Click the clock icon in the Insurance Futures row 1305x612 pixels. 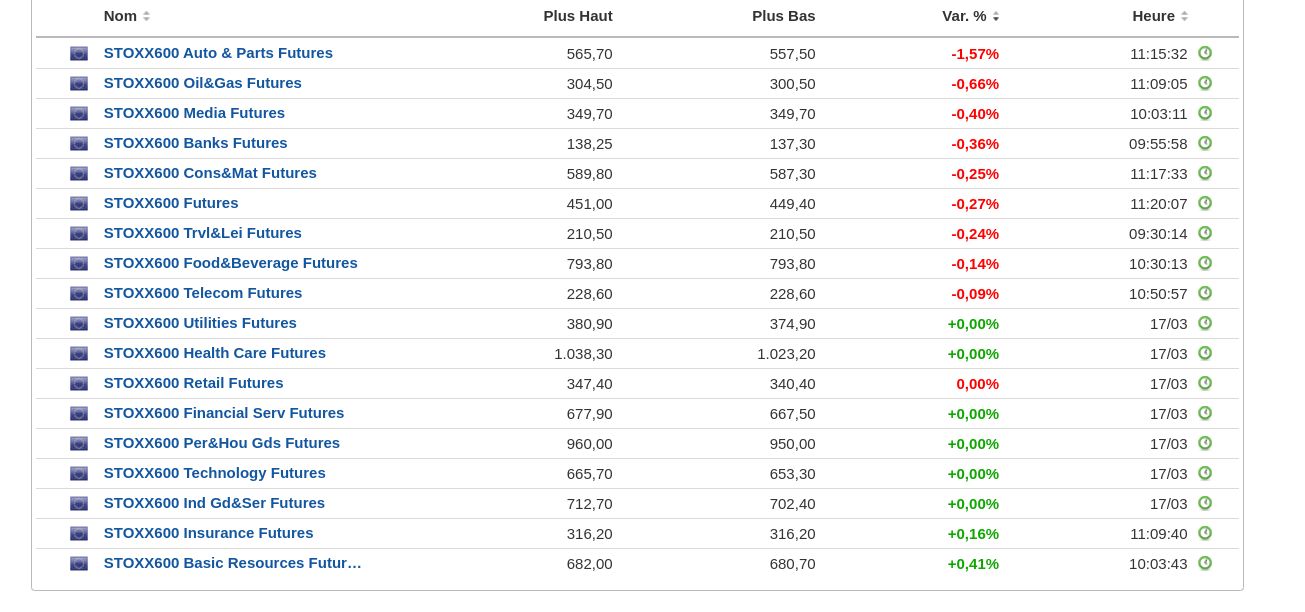[1205, 533]
